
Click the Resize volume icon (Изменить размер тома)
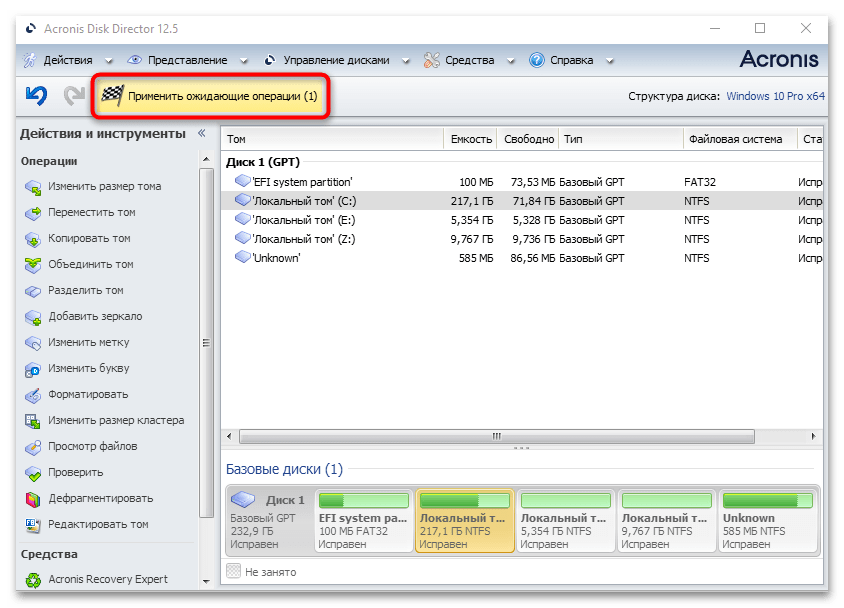tap(33, 187)
